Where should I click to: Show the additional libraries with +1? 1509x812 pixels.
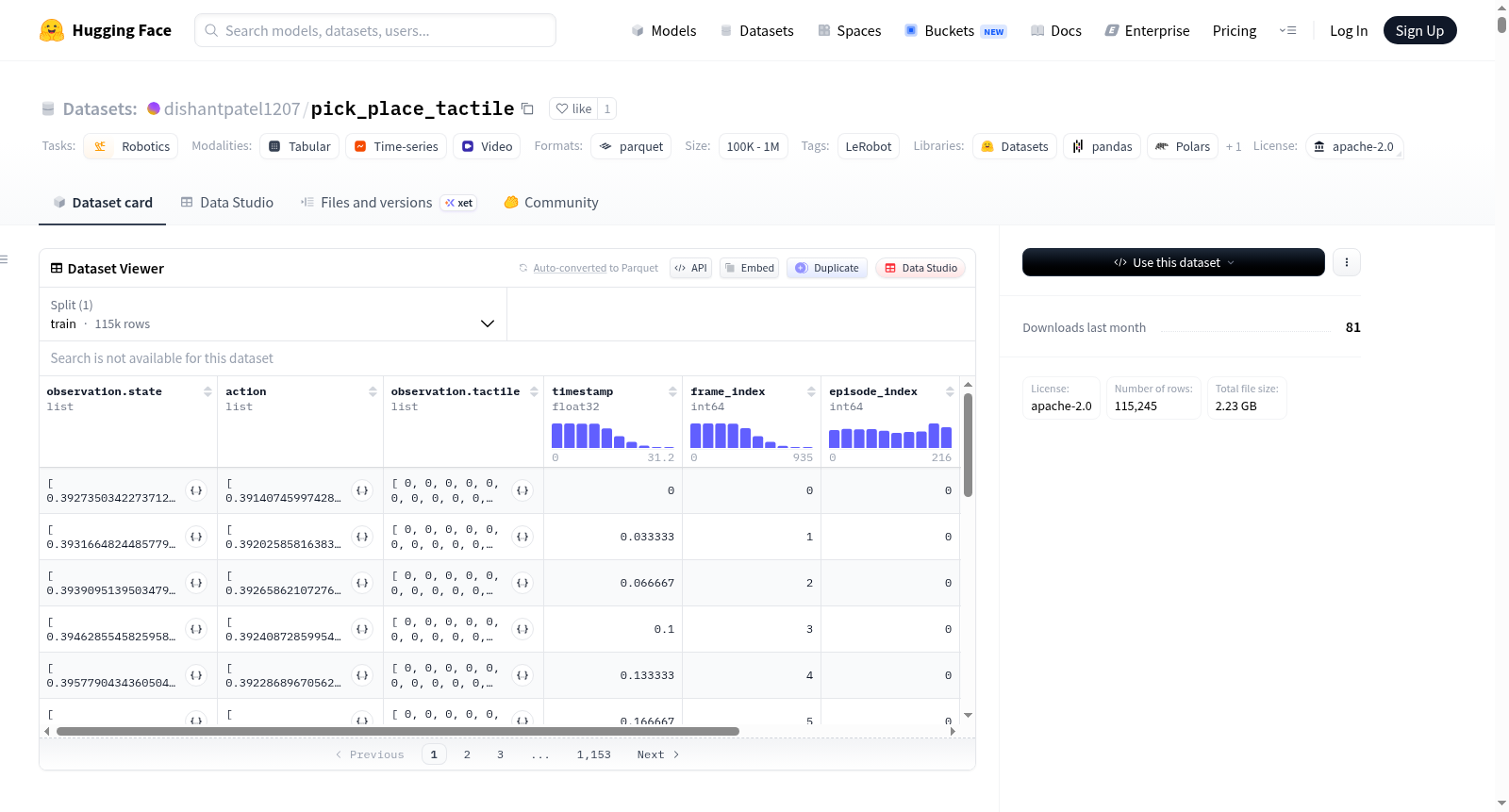(1233, 146)
